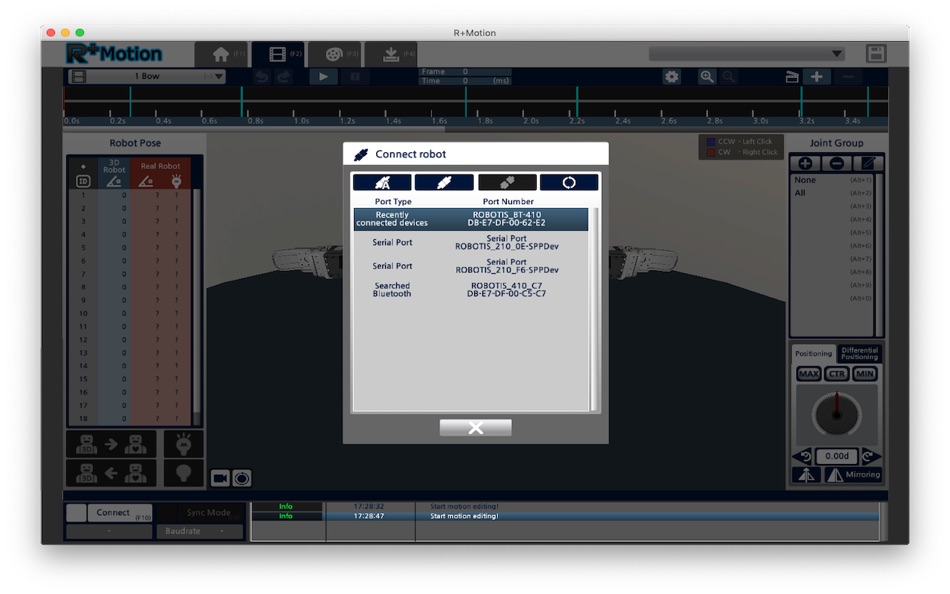
Task: Expand the empty dropdown in the top bar
Action: (x=747, y=54)
